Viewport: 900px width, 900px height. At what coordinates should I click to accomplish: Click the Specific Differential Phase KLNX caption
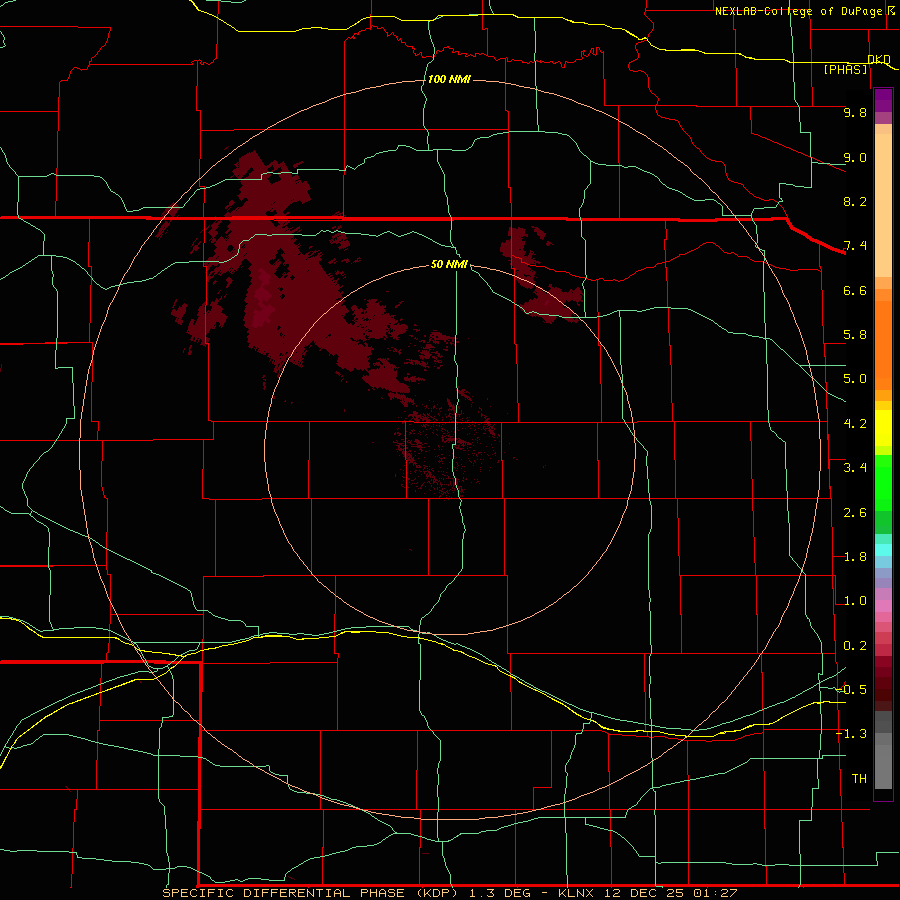click(449, 893)
